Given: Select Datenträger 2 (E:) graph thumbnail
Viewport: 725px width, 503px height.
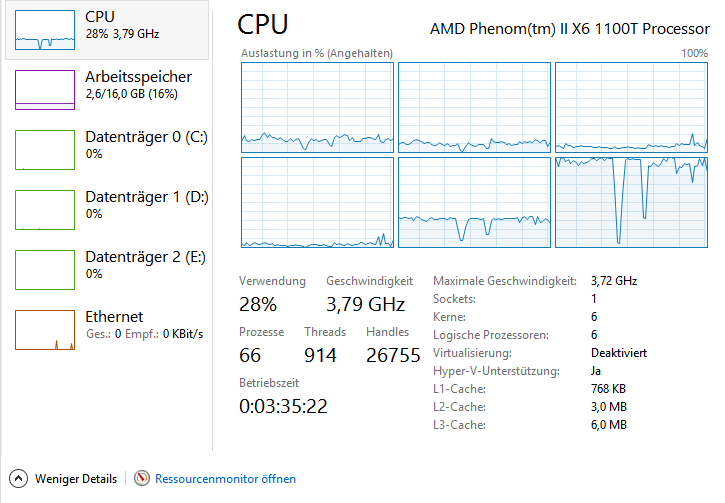Looking at the screenshot, I should tap(45, 270).
